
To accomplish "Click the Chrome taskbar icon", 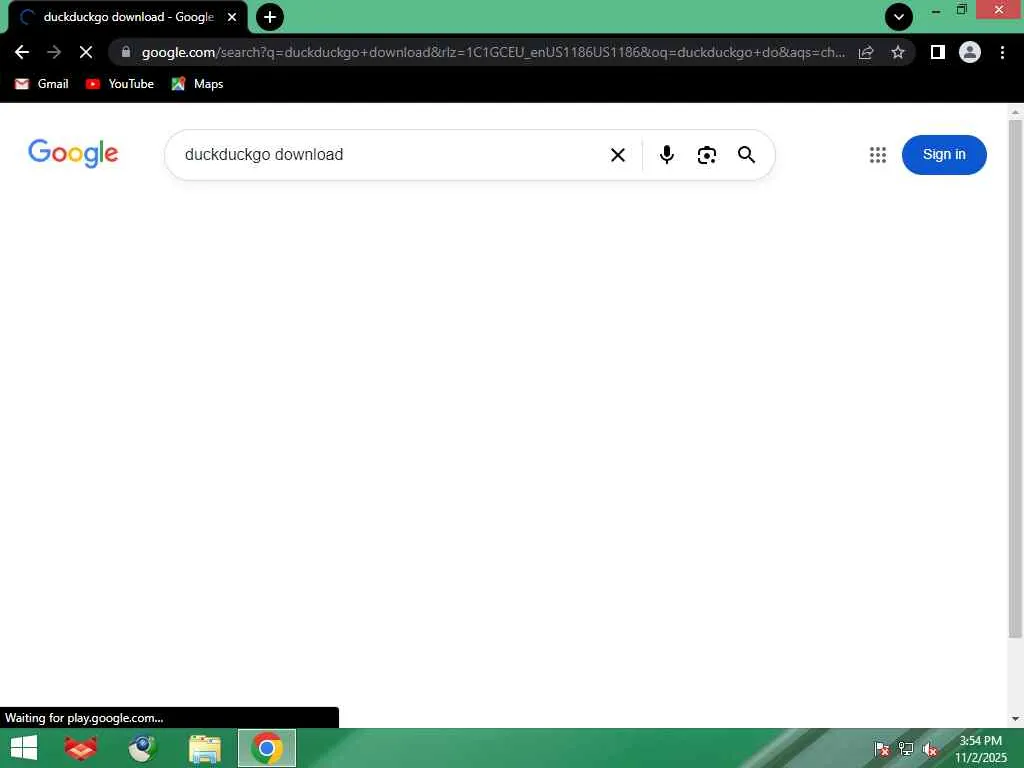I will 266,748.
